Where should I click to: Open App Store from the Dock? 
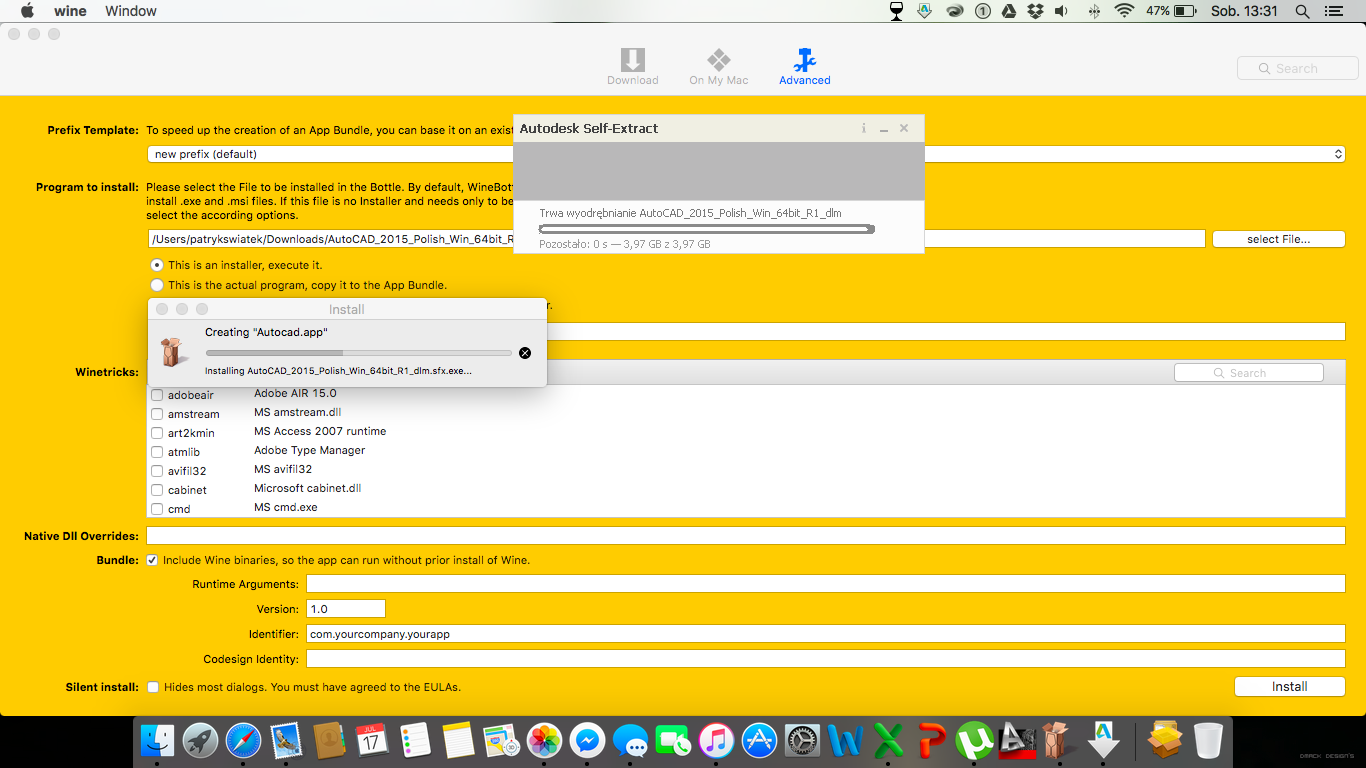pyautogui.click(x=760, y=740)
